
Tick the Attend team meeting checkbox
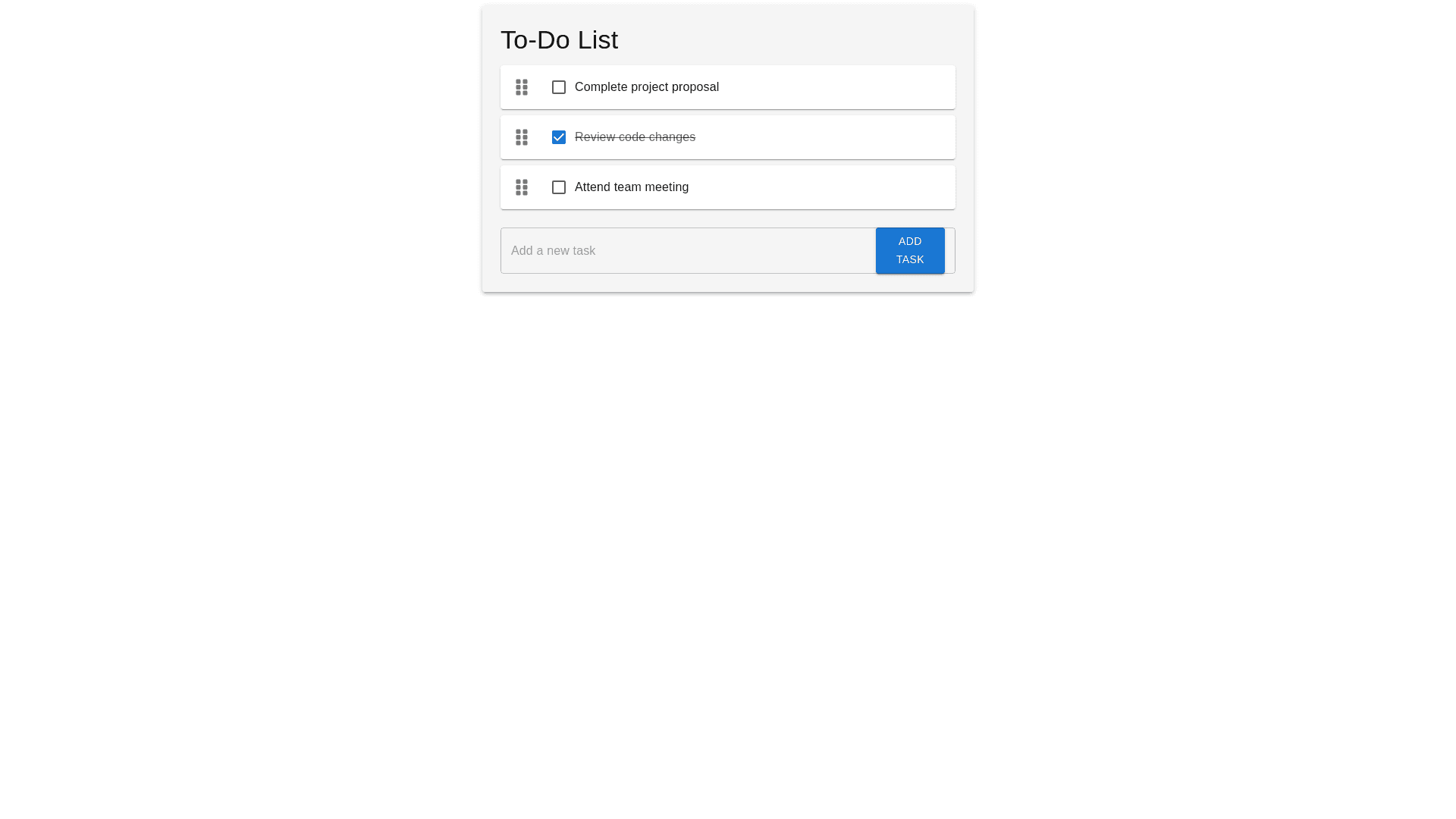pyautogui.click(x=559, y=187)
